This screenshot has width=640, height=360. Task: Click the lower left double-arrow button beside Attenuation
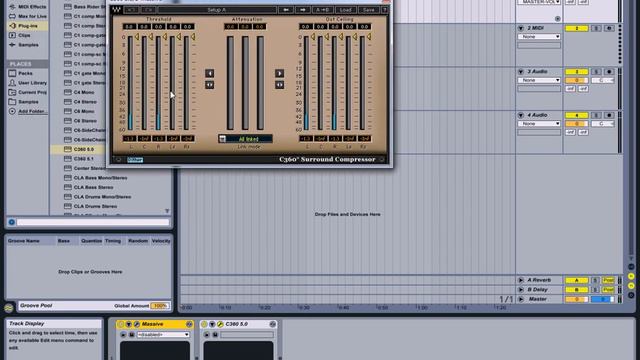209,85
